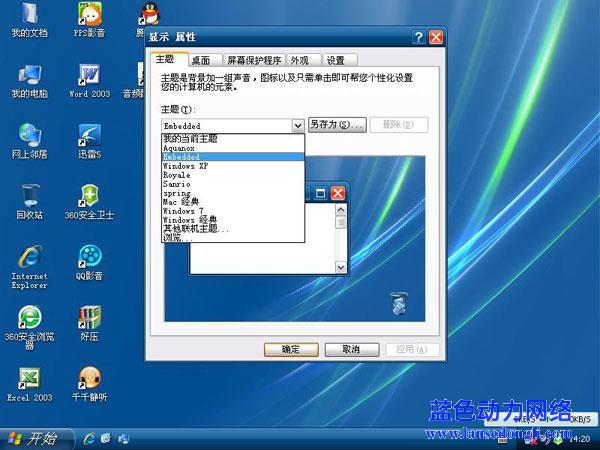
Task: Select the Windows 7 theme option
Action: click(233, 211)
